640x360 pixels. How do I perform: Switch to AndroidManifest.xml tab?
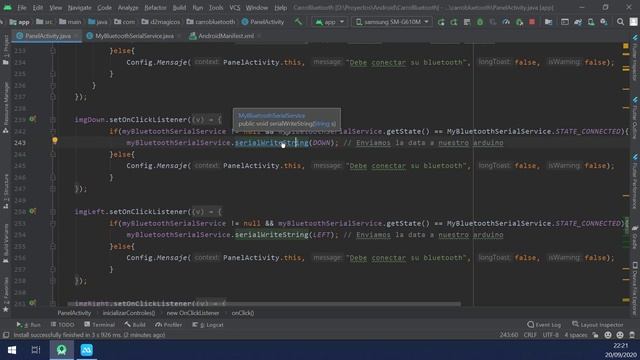point(222,36)
